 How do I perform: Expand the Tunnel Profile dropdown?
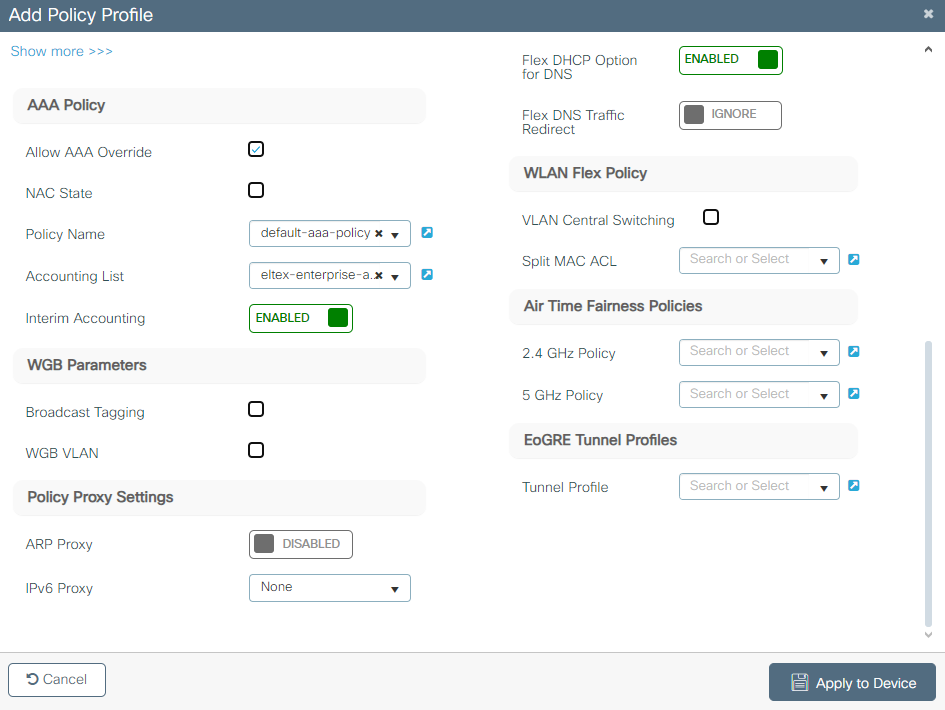tap(758, 487)
